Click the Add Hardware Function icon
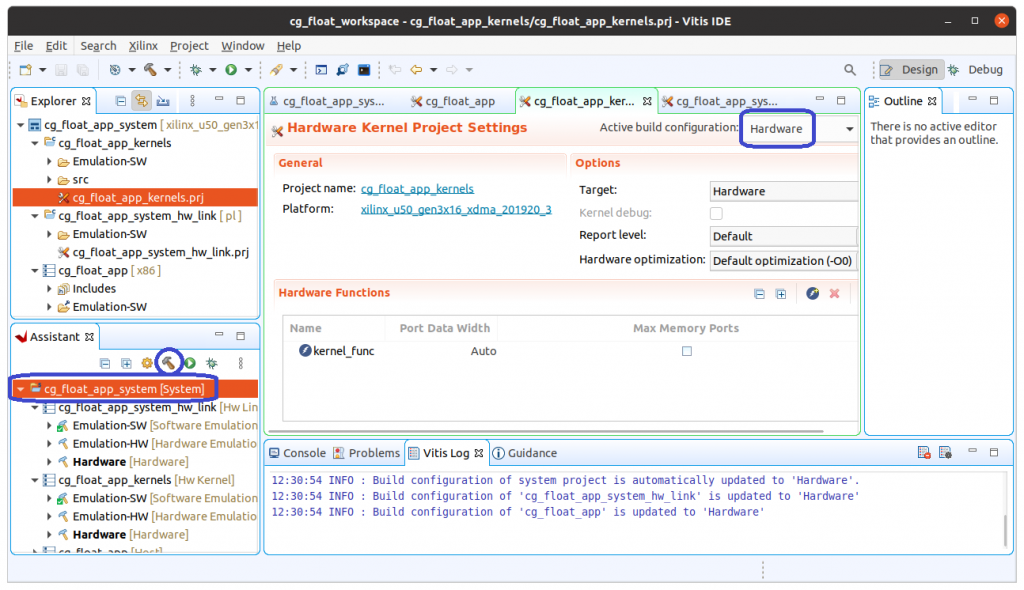 pos(812,294)
